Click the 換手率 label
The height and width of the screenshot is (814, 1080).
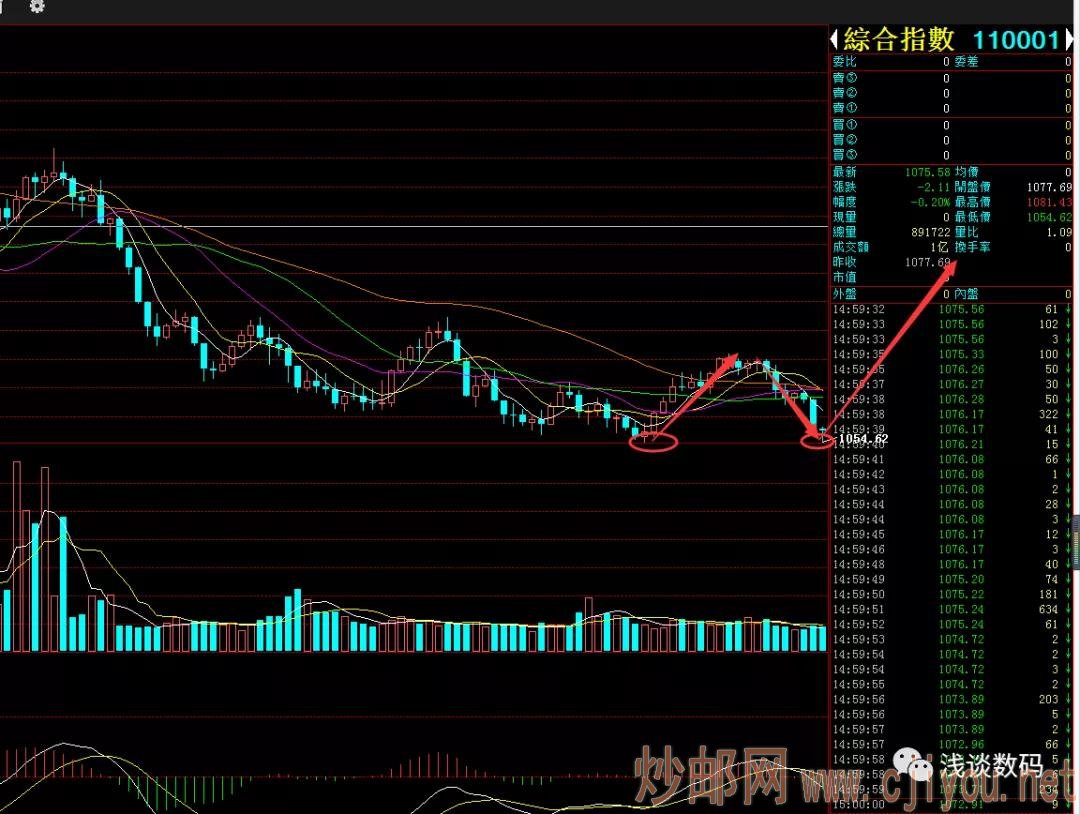point(972,247)
